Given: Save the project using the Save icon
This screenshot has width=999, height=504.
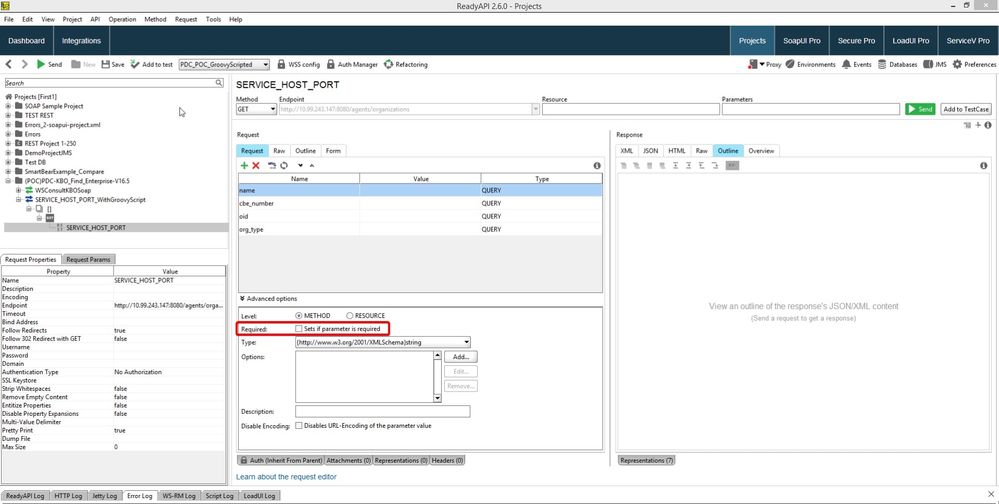Looking at the screenshot, I should (112, 64).
